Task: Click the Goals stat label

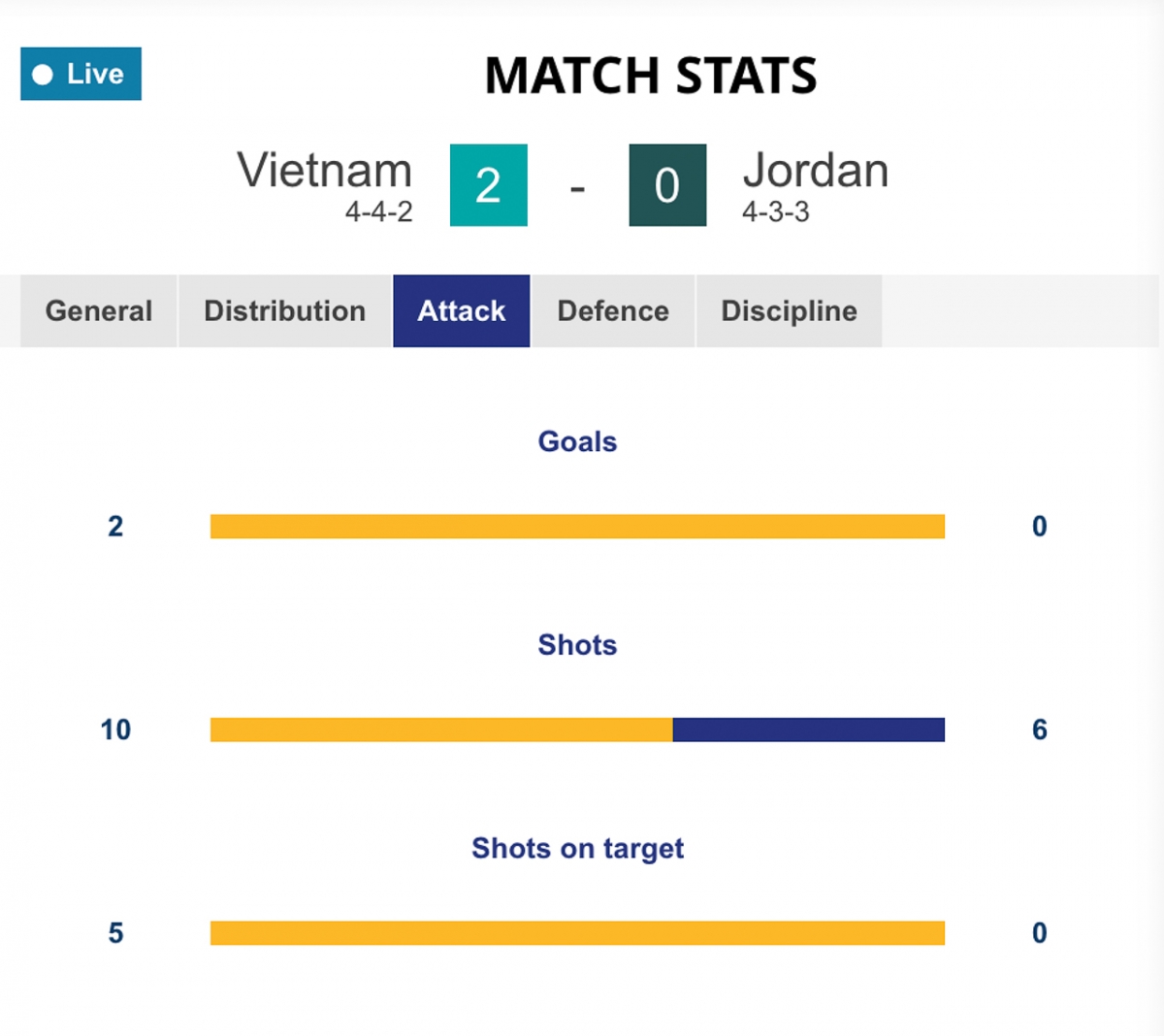Action: 577,441
